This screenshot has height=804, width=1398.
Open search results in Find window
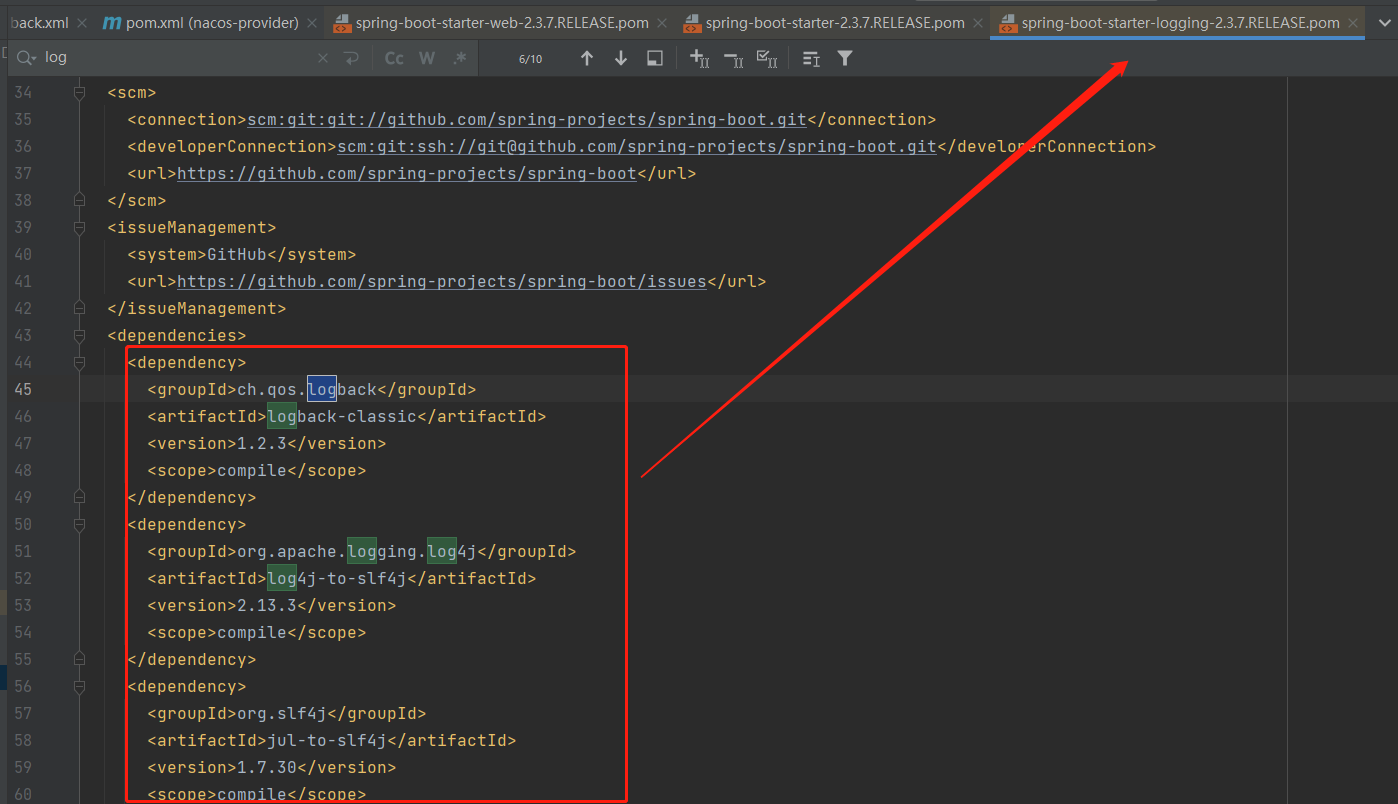pyautogui.click(x=655, y=59)
